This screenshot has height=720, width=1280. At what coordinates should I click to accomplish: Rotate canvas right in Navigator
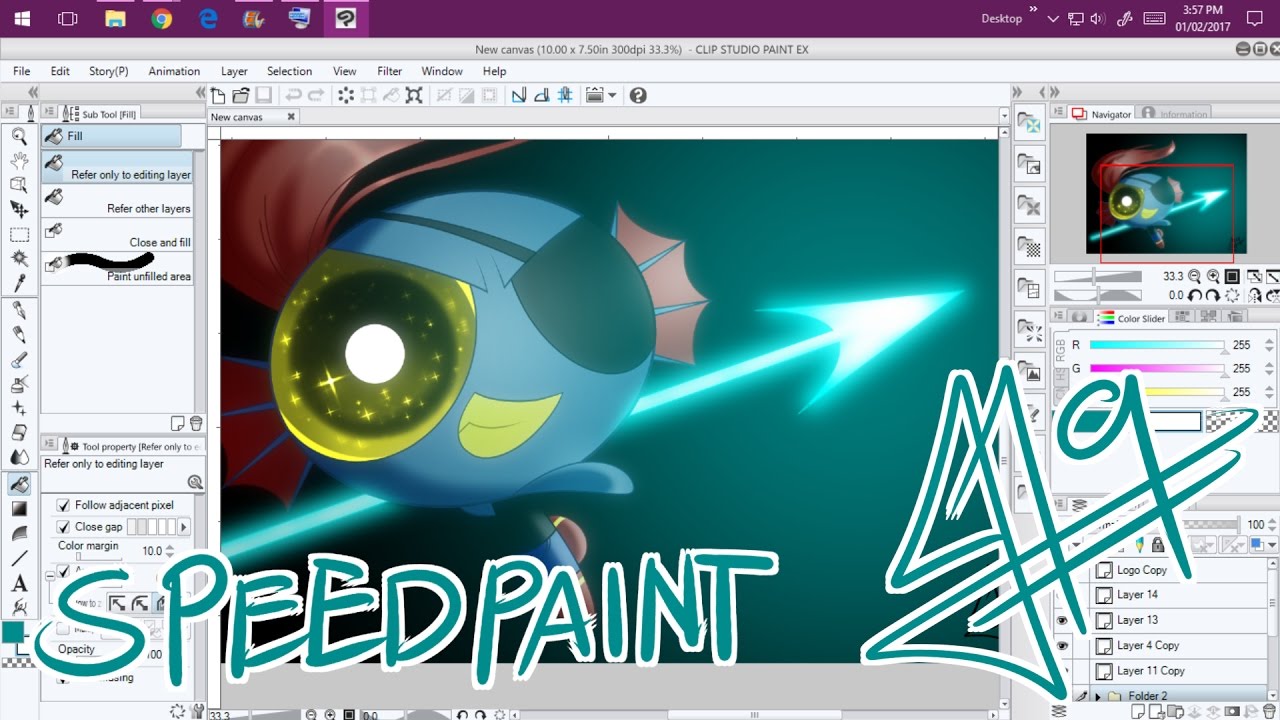tap(1213, 295)
